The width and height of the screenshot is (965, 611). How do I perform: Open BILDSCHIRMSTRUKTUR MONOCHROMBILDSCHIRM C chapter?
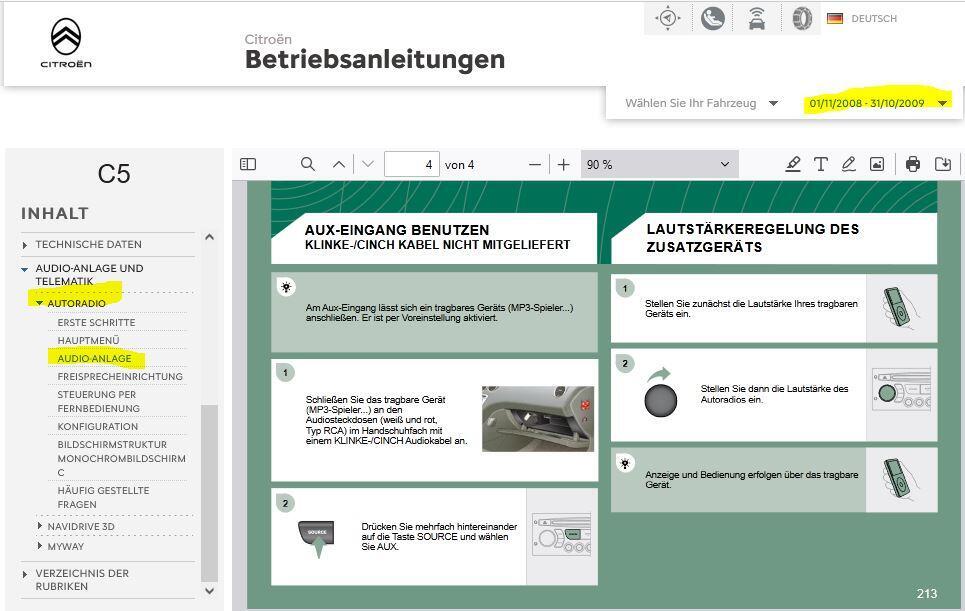pos(121,458)
